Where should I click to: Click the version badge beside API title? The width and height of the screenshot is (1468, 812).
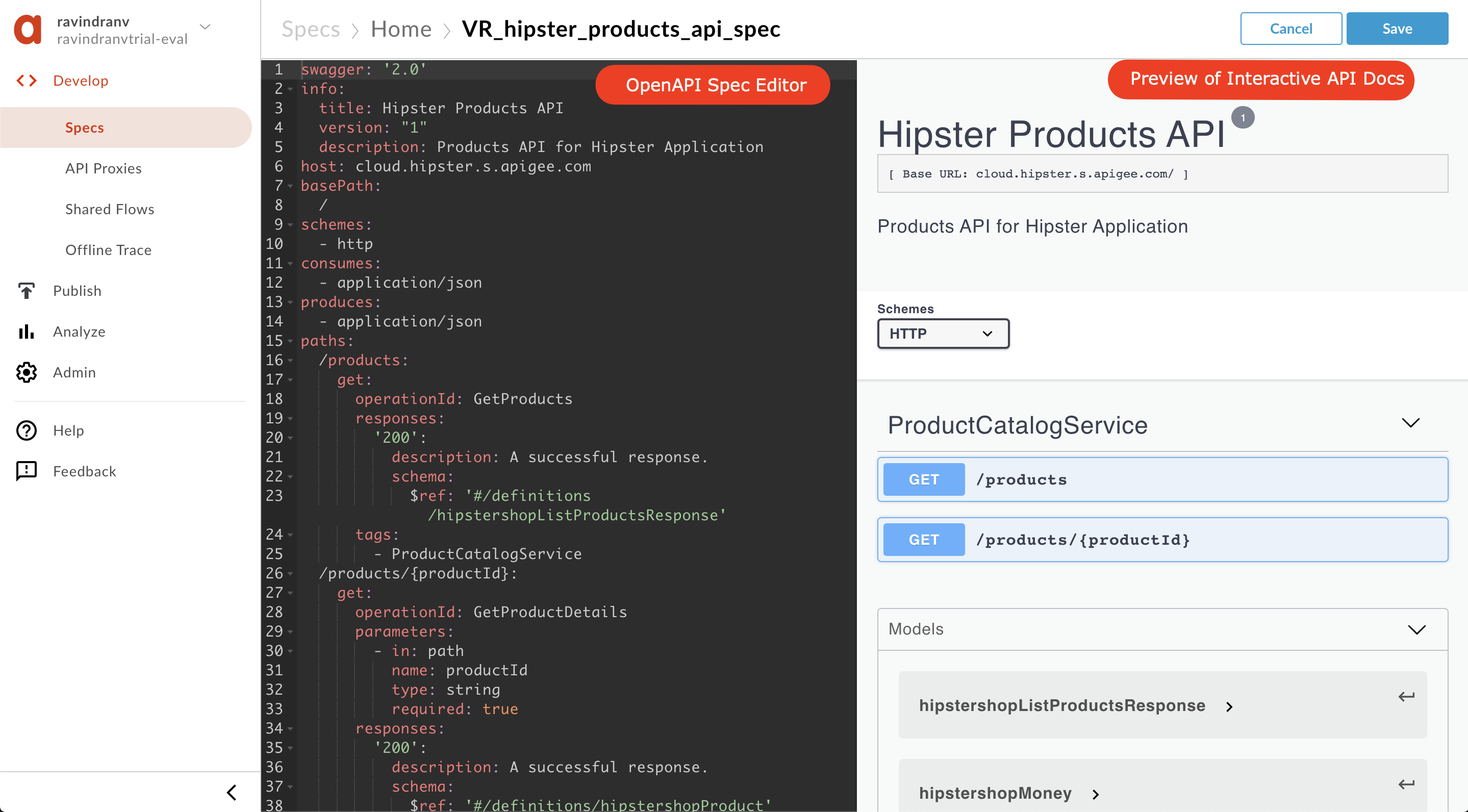1243,117
